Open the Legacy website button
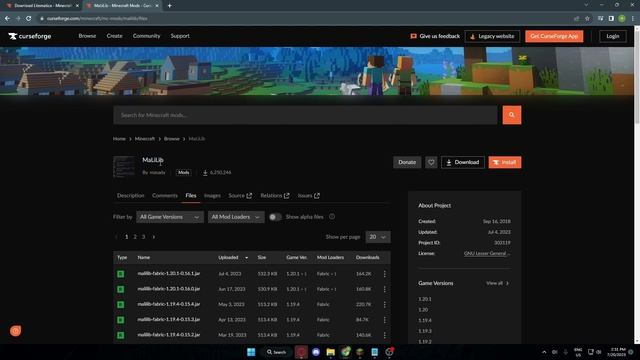The image size is (640, 360). (x=492, y=36)
